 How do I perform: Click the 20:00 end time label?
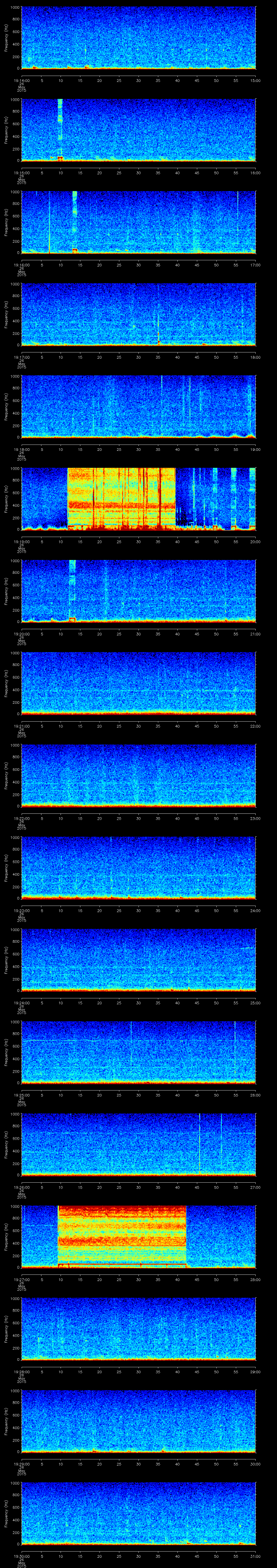click(256, 542)
